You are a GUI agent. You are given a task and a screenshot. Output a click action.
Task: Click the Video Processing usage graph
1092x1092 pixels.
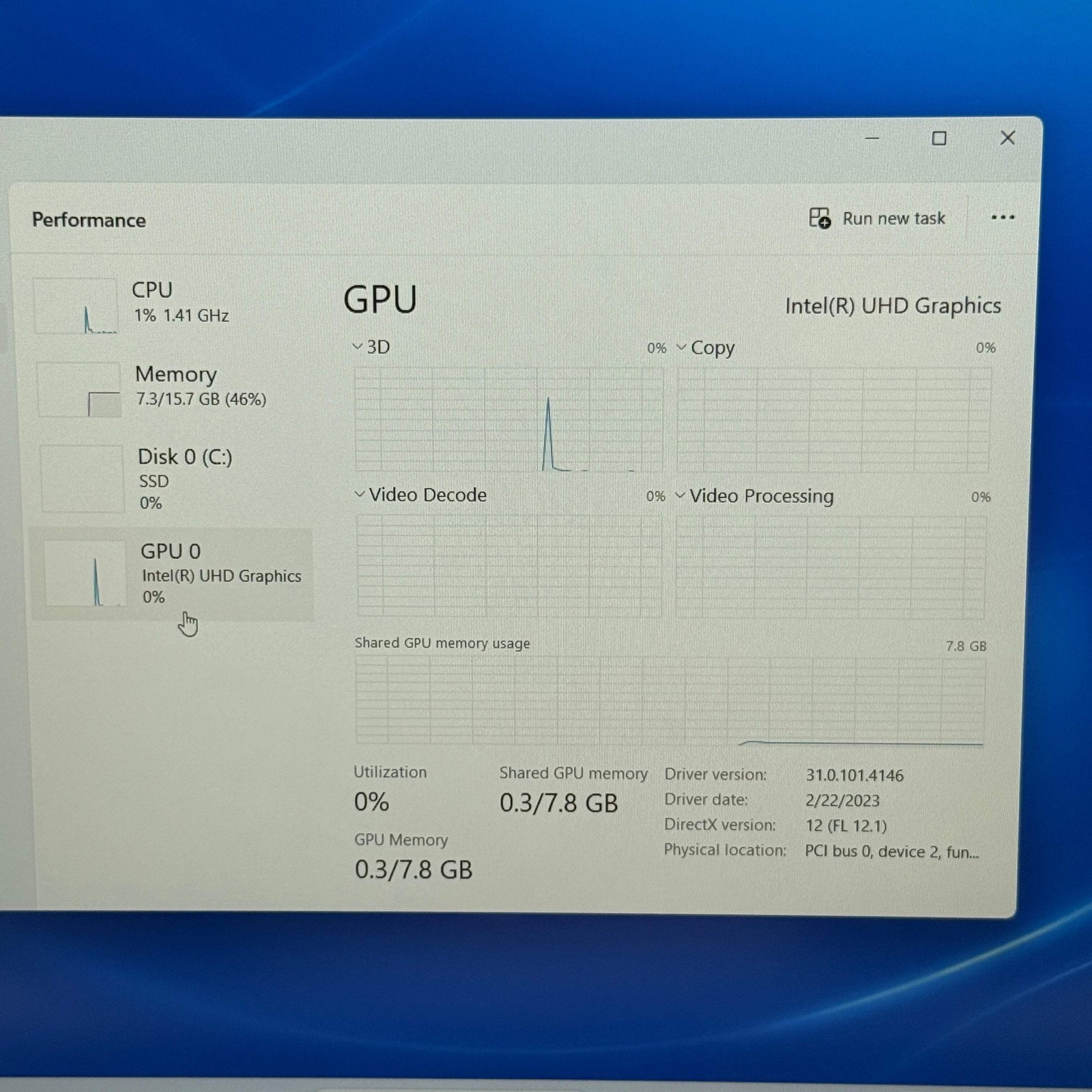[831, 566]
